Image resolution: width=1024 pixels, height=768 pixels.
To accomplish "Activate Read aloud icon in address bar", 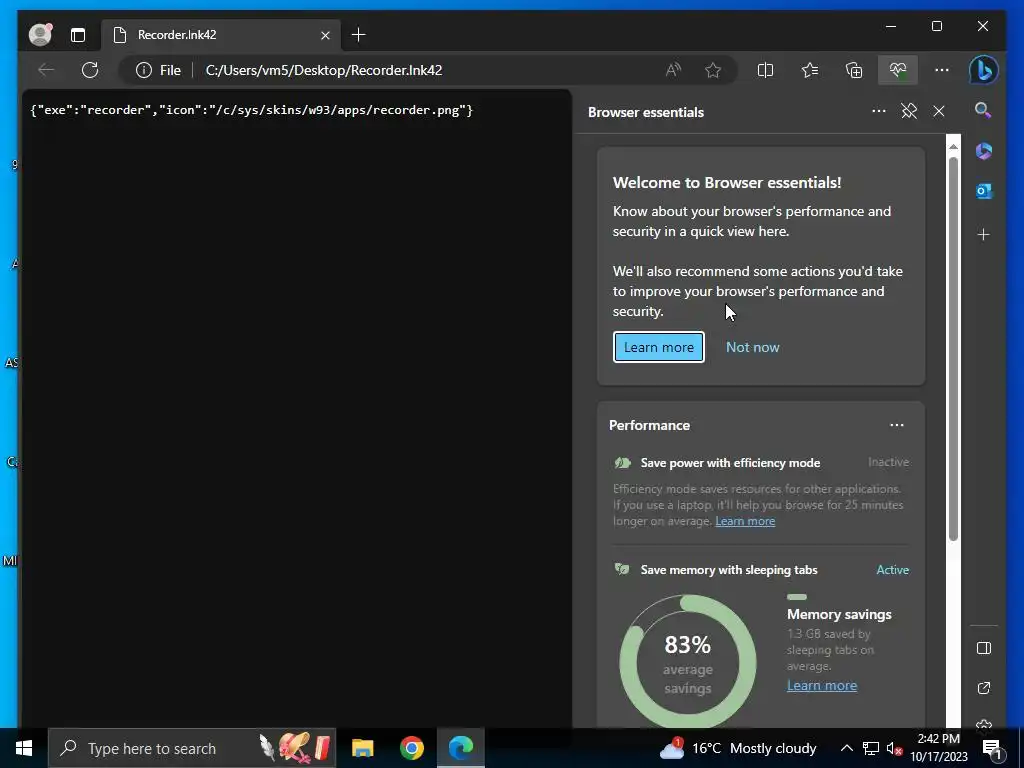I will click(x=673, y=70).
